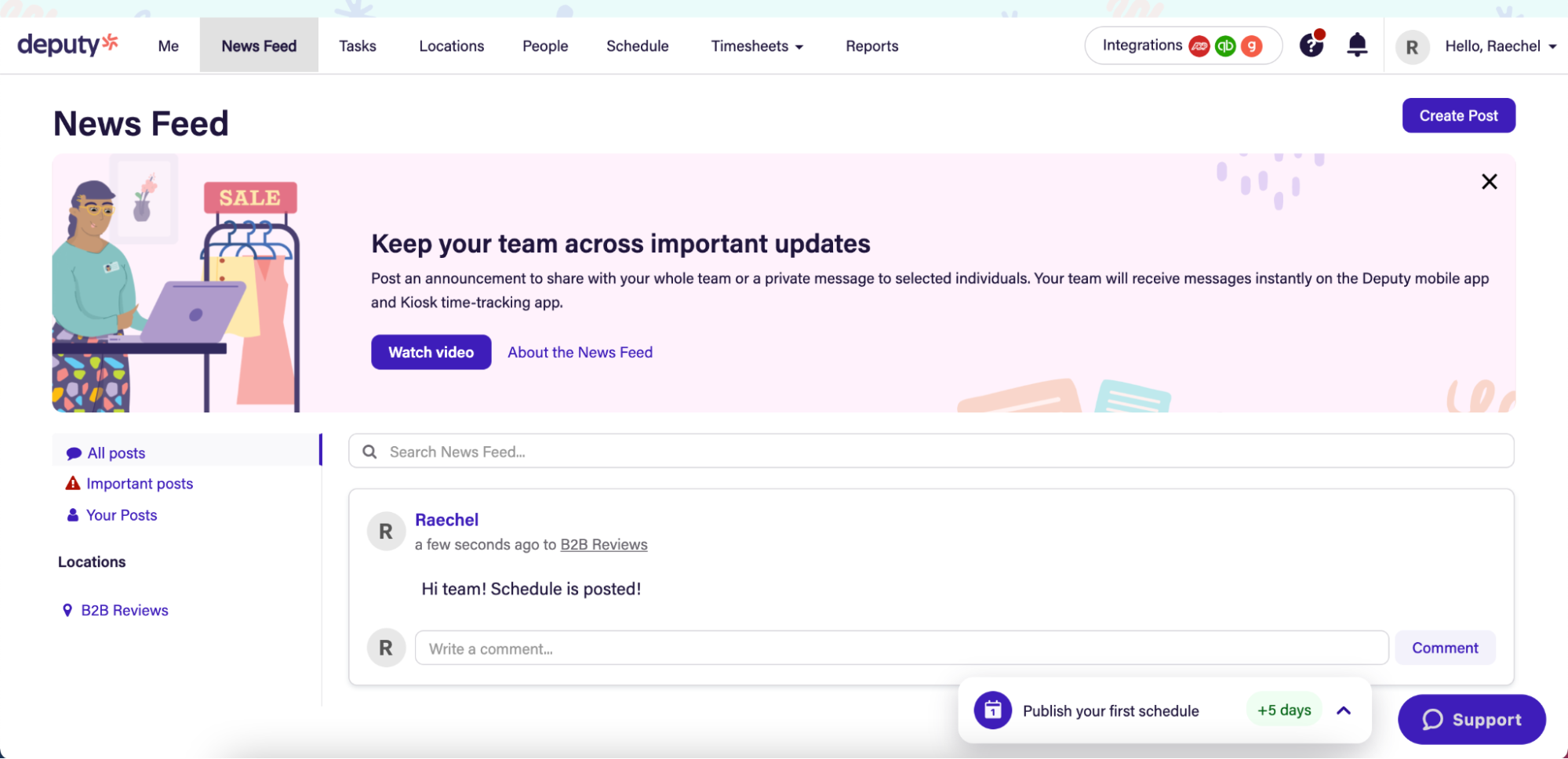Open the People tab

[x=544, y=46]
